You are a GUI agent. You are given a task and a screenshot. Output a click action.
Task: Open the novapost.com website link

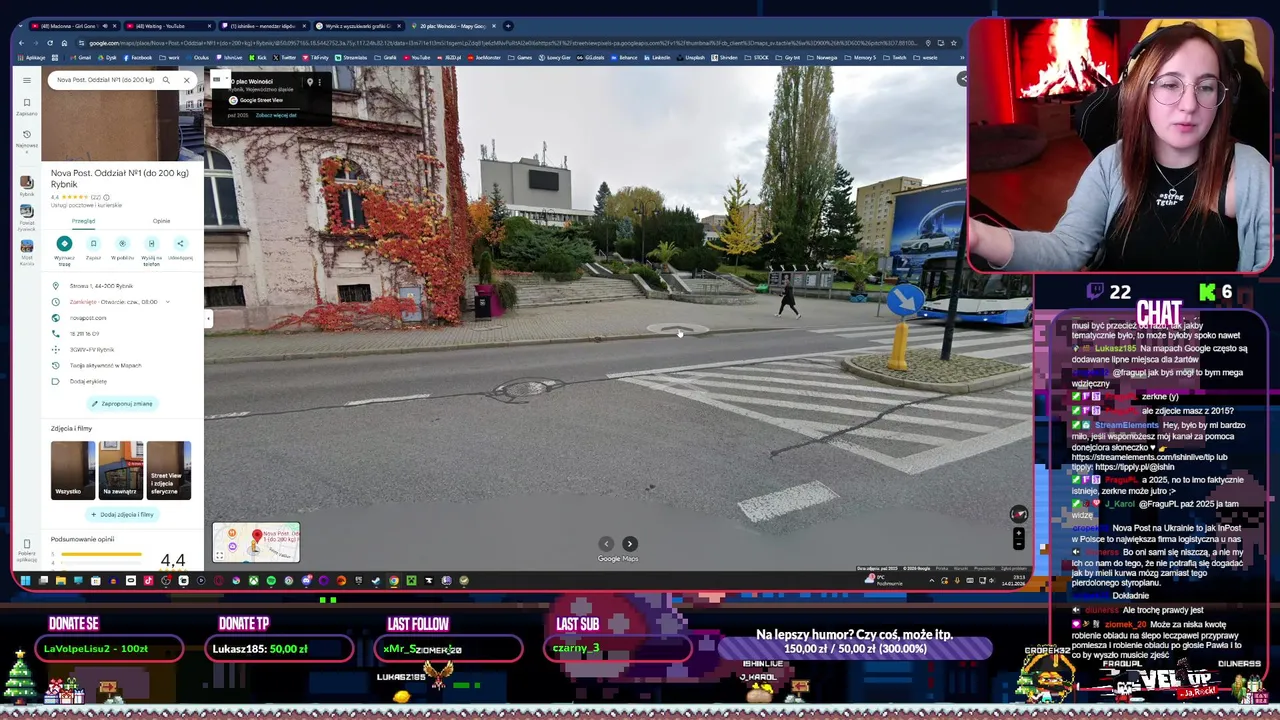pyautogui.click(x=88, y=318)
